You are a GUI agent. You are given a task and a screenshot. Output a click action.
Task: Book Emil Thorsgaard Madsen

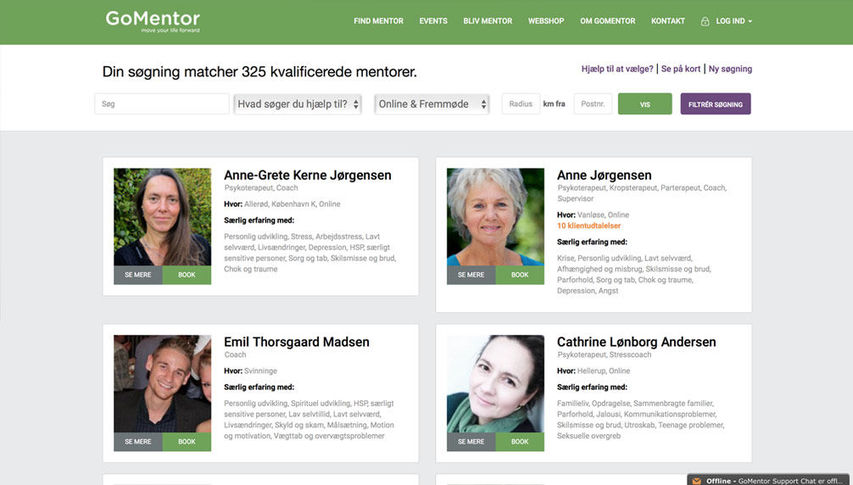[x=187, y=442]
